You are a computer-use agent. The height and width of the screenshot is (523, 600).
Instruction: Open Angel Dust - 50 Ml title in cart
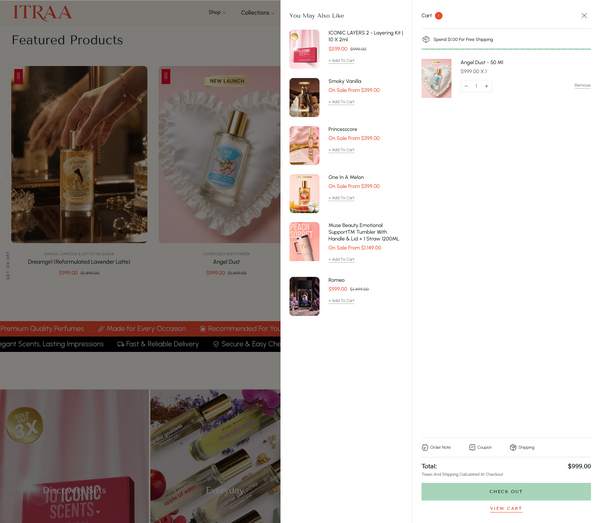[481, 62]
